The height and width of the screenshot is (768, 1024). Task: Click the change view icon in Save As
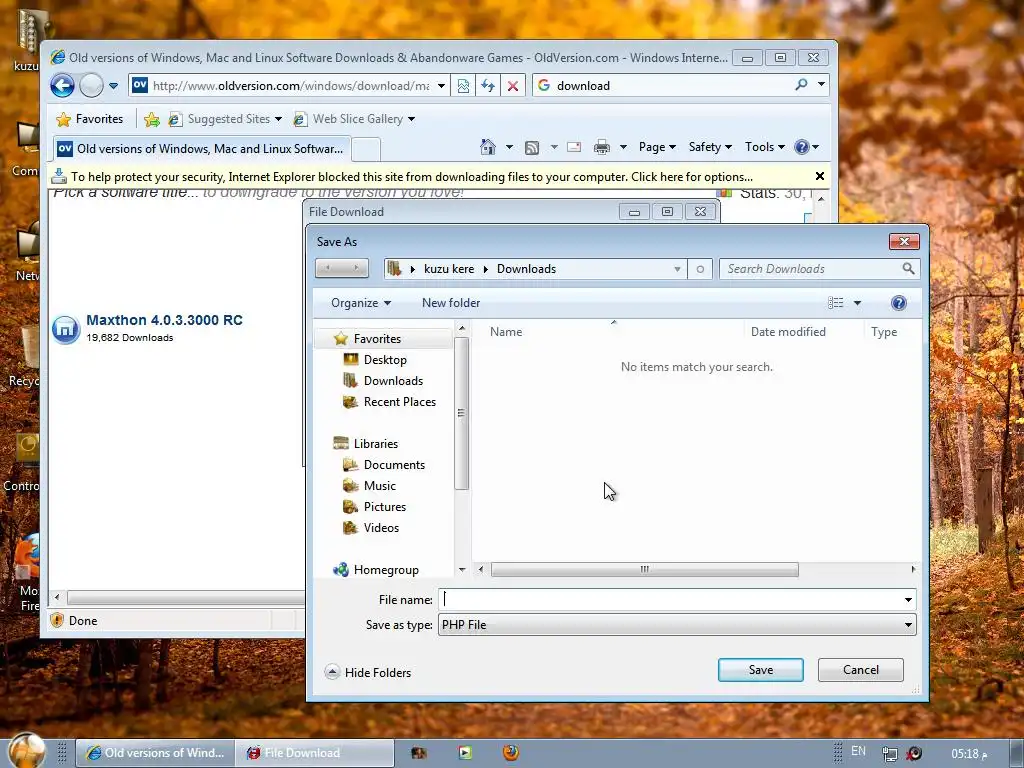836,302
